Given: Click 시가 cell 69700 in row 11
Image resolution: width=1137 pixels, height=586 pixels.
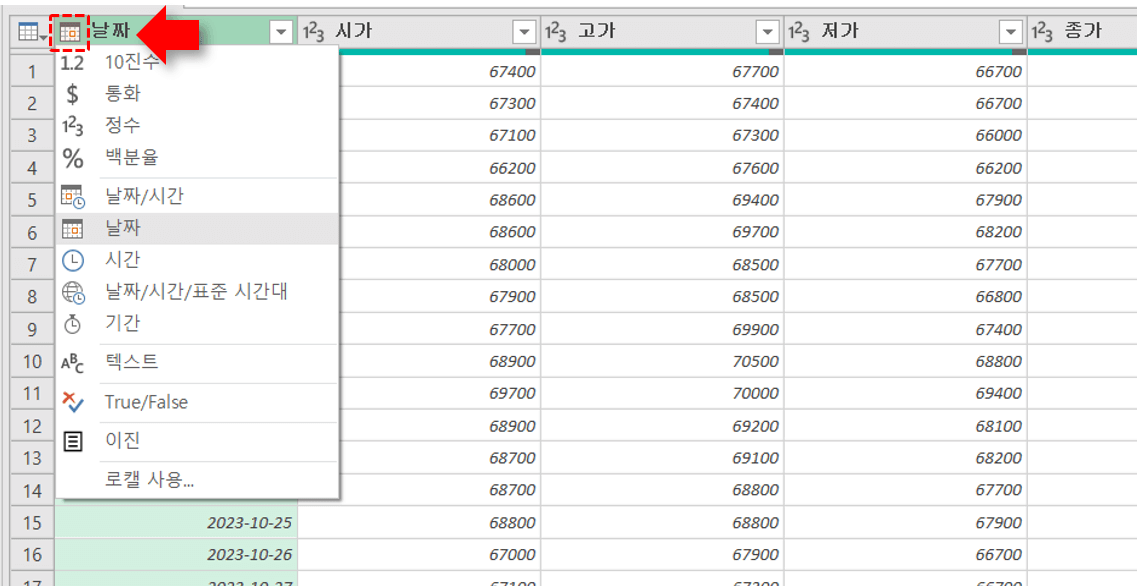Looking at the screenshot, I should pyautogui.click(x=419, y=393).
